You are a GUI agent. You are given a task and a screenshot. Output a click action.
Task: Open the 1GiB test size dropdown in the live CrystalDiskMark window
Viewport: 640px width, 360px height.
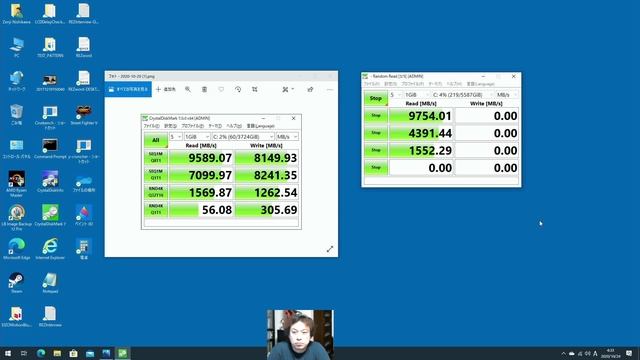pyautogui.click(x=416, y=95)
